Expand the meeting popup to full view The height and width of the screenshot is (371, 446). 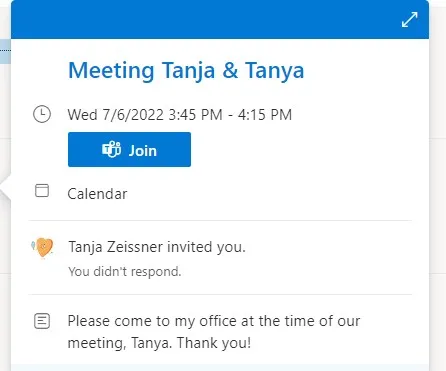tap(409, 20)
